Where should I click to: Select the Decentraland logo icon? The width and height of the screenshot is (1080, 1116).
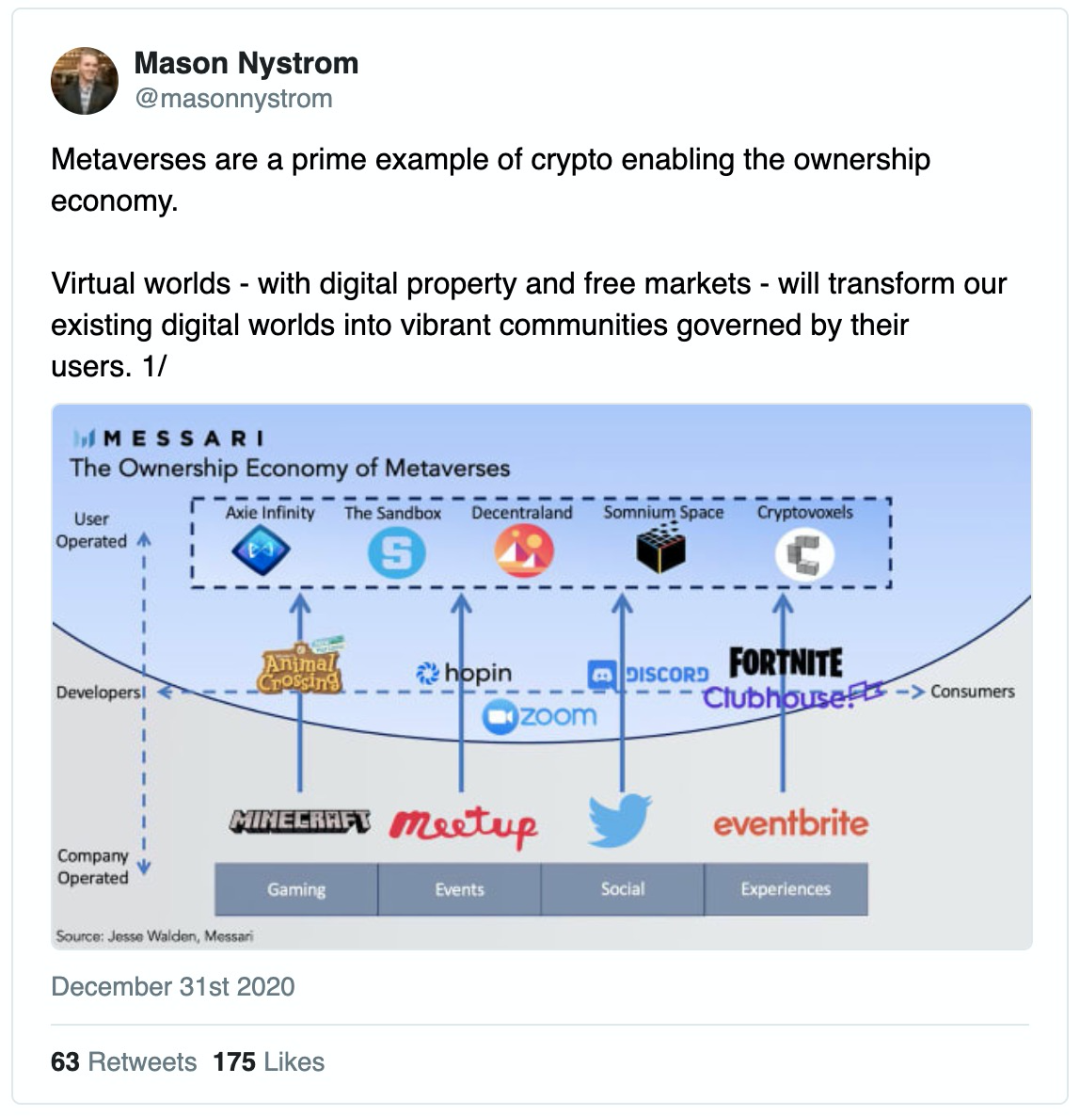pos(523,553)
